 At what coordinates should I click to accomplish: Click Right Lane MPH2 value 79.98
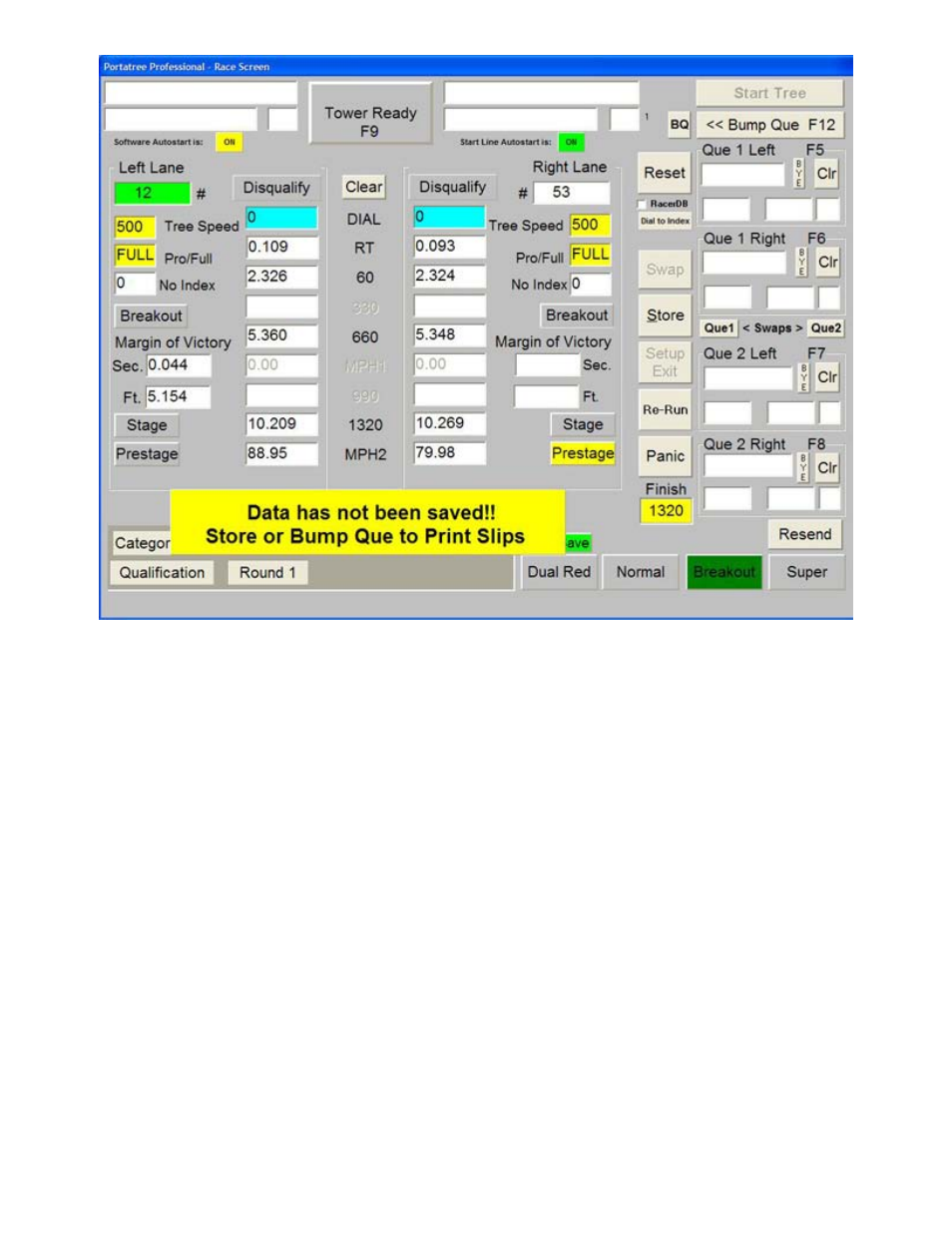coord(449,453)
